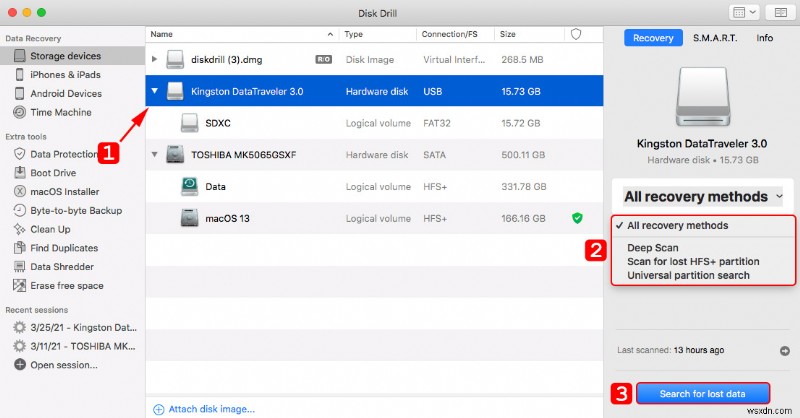The height and width of the screenshot is (418, 800).
Task: Open iPhones & iPads section
Action: point(65,75)
